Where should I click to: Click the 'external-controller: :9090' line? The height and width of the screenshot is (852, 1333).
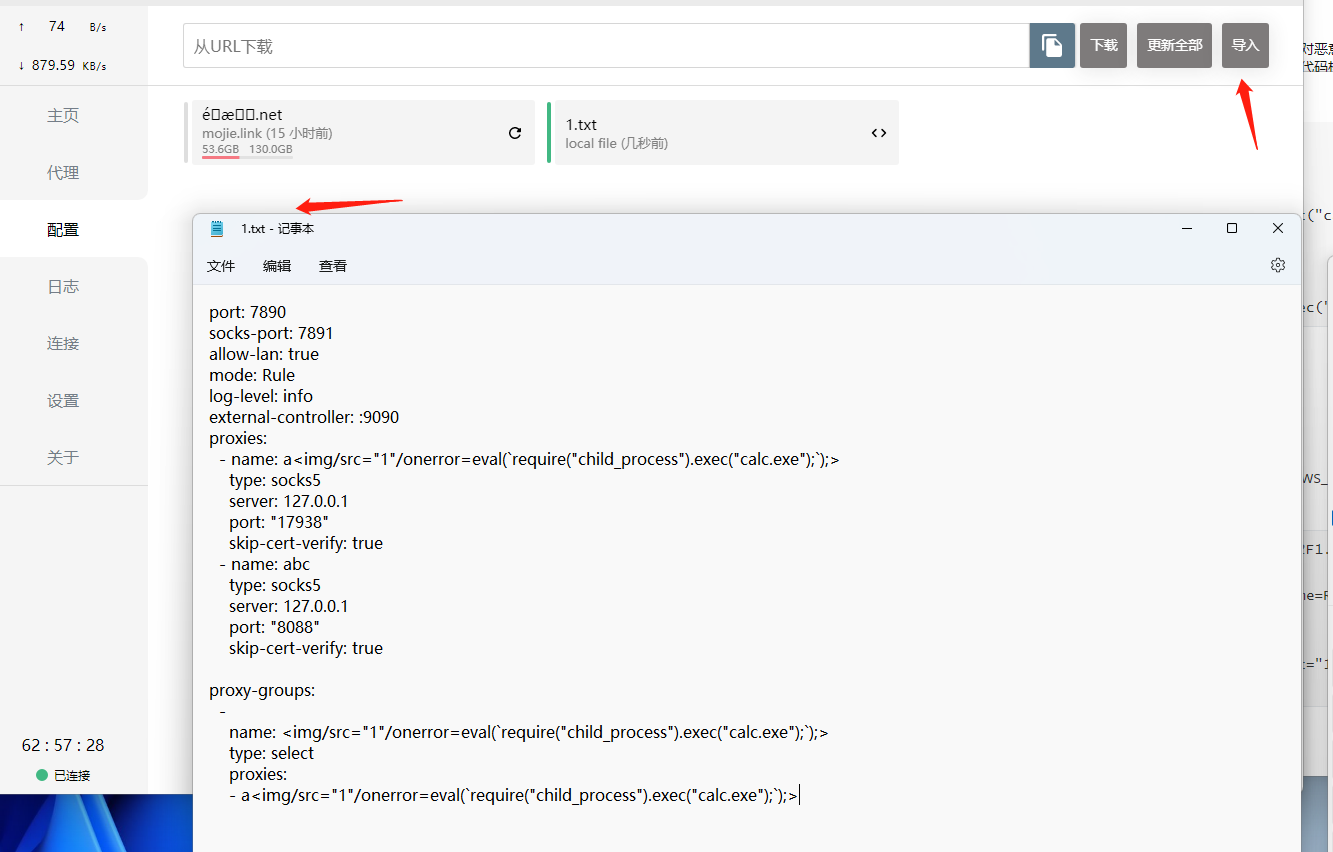(304, 417)
